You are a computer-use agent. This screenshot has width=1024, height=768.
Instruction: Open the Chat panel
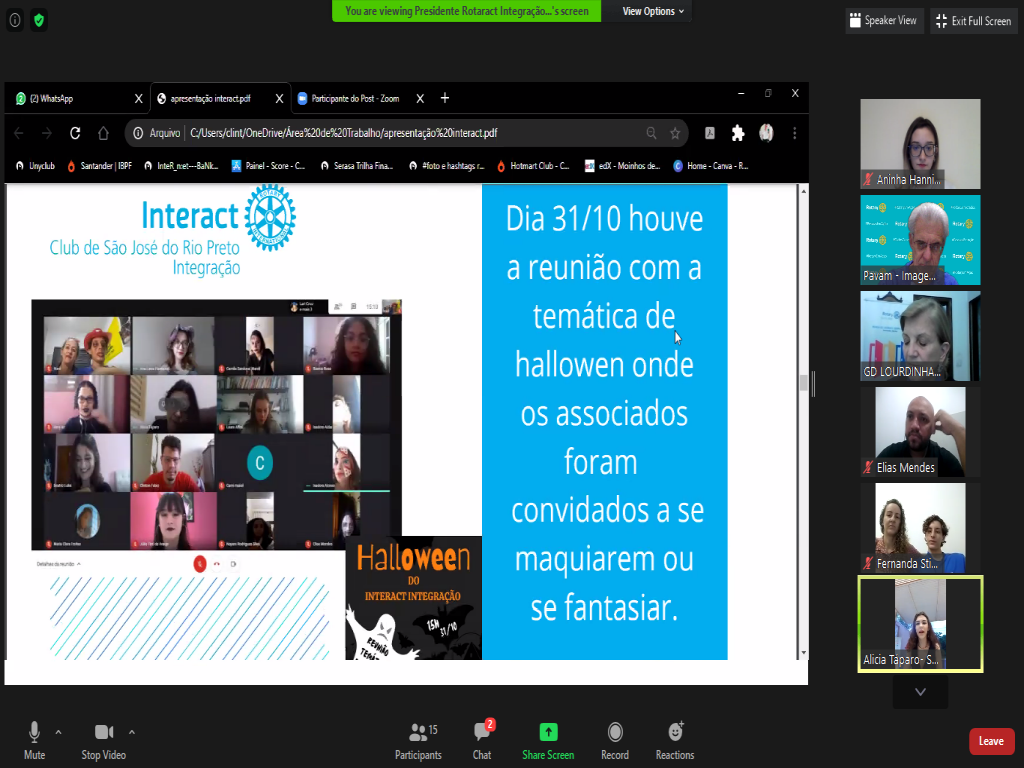click(x=482, y=738)
